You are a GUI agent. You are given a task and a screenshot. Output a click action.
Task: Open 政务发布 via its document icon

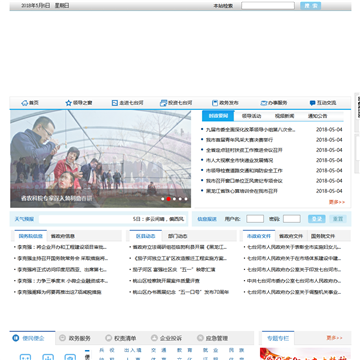pos(215,103)
